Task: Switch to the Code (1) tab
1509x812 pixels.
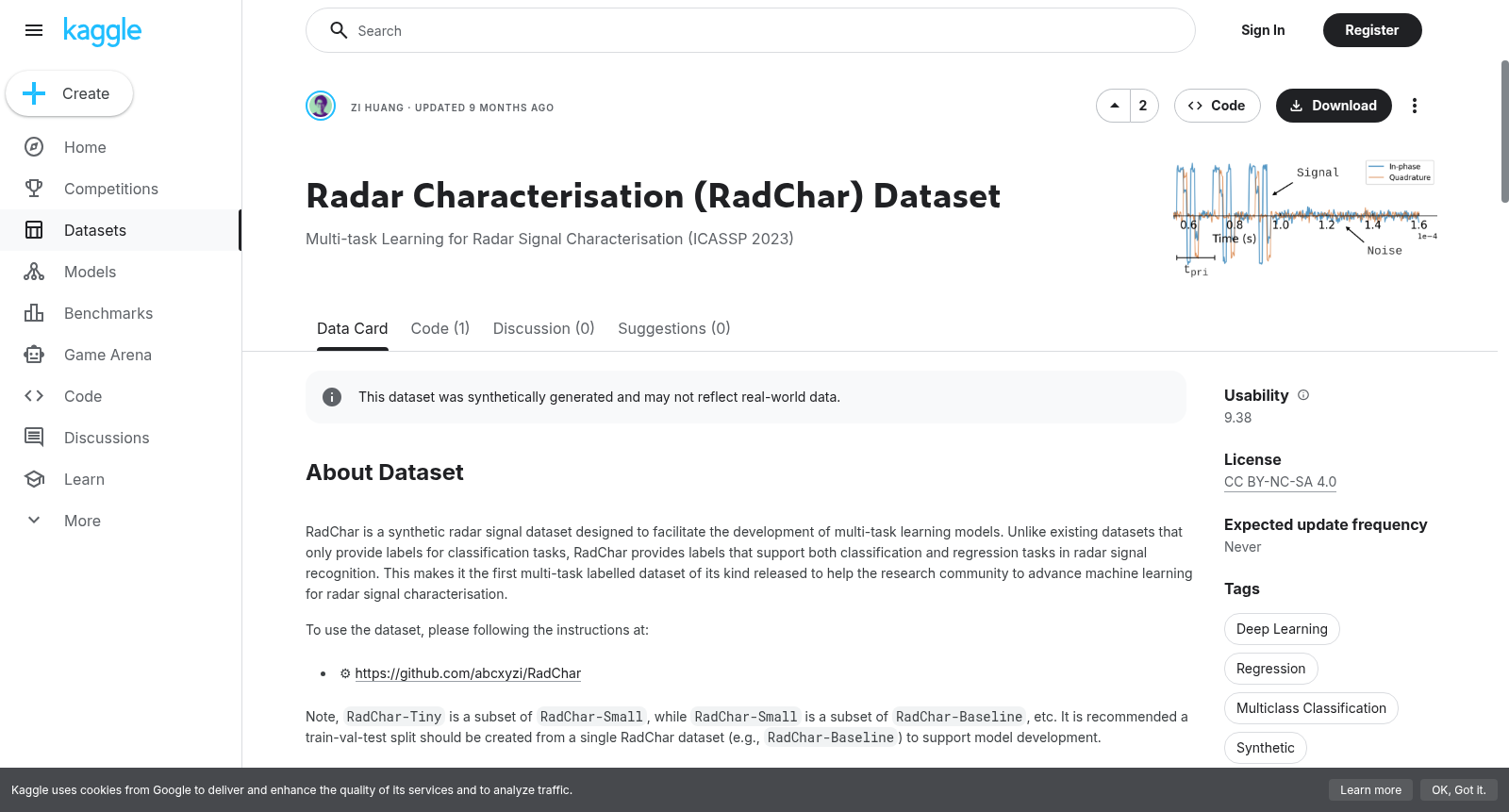Action: tap(440, 328)
